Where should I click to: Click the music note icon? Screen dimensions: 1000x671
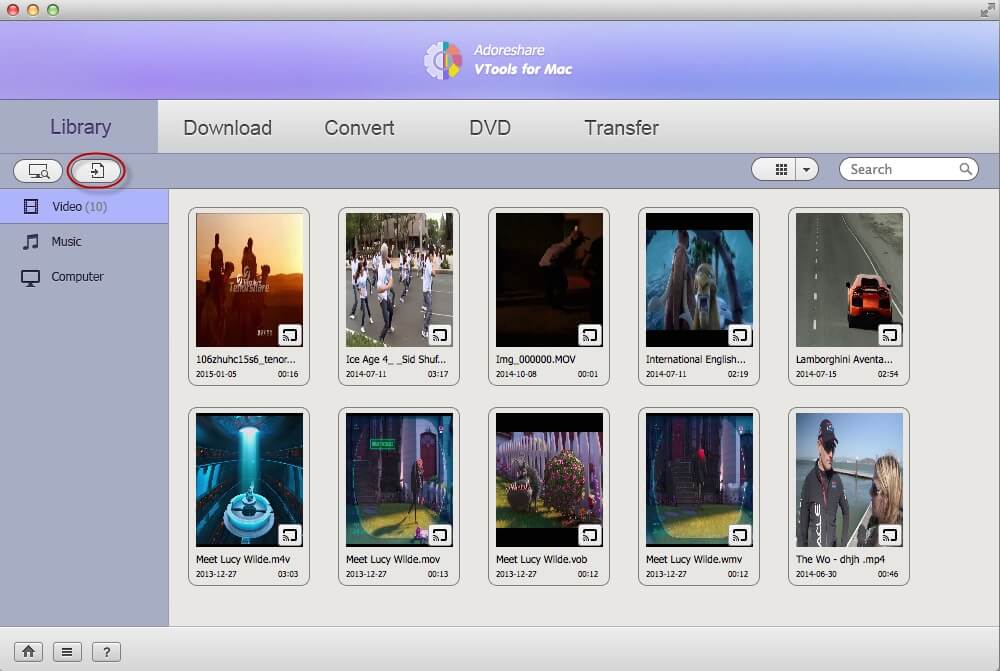pyautogui.click(x=31, y=241)
